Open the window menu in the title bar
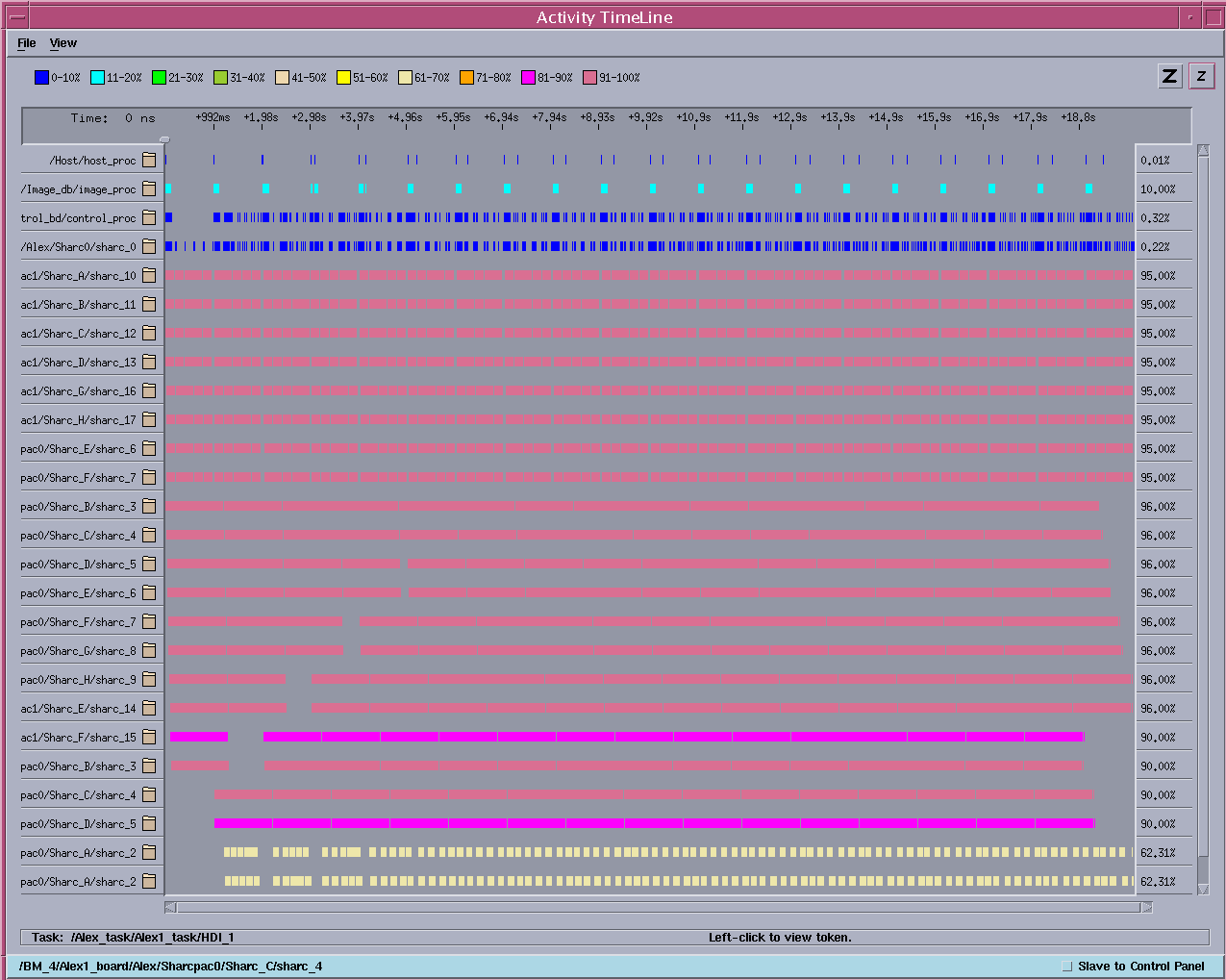Screen dimensions: 1226x980 pos(16,17)
